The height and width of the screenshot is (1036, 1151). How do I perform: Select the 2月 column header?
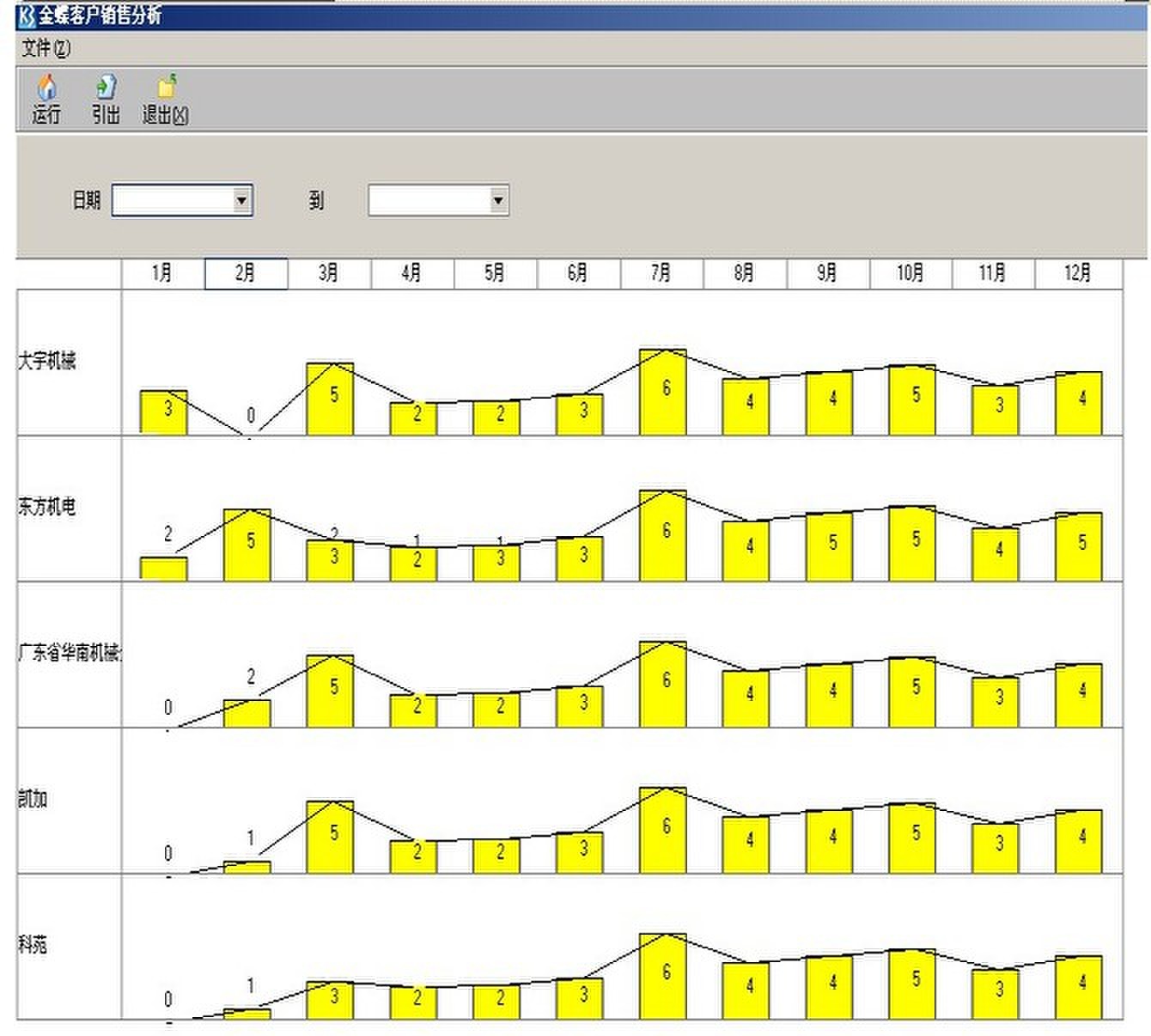pos(246,273)
